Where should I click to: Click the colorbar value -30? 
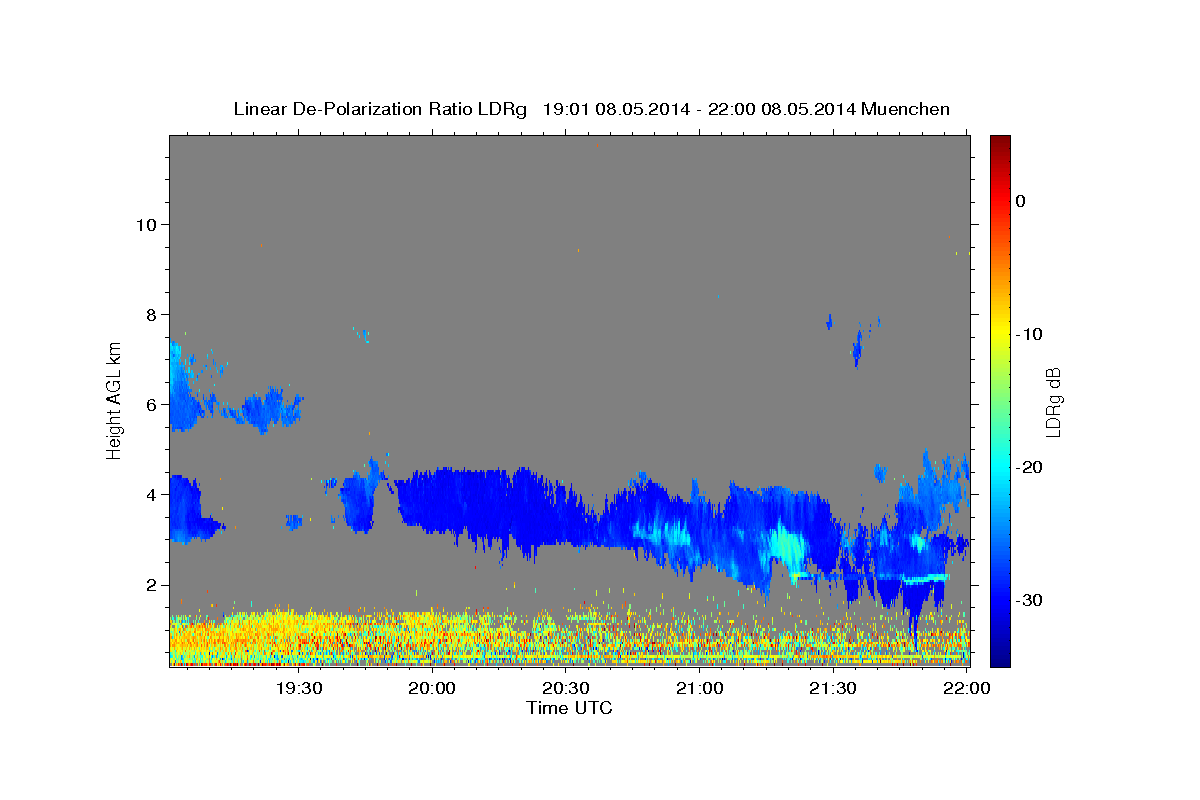coord(1030,600)
